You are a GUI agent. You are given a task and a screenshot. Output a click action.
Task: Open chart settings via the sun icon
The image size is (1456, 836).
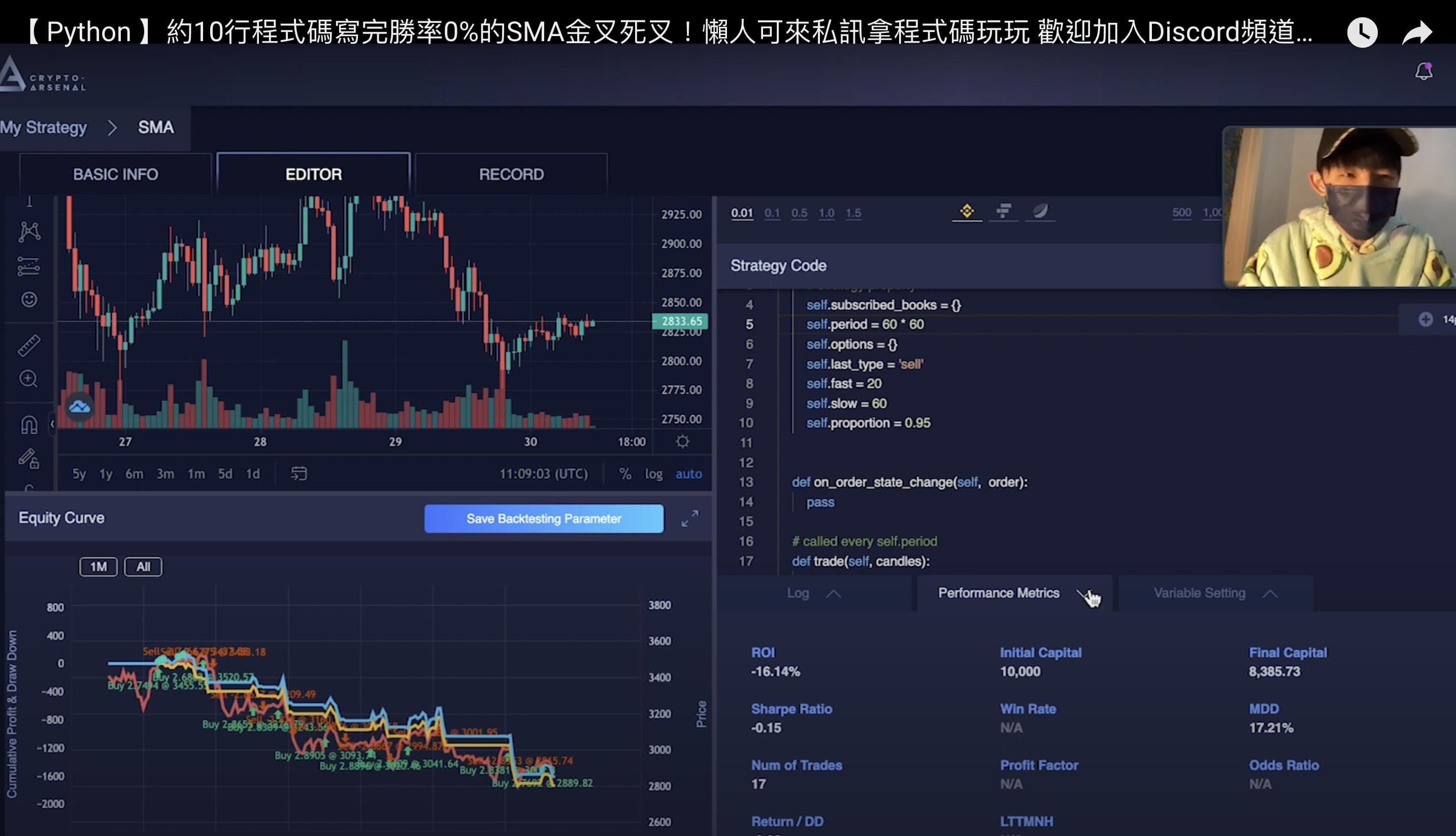click(682, 441)
